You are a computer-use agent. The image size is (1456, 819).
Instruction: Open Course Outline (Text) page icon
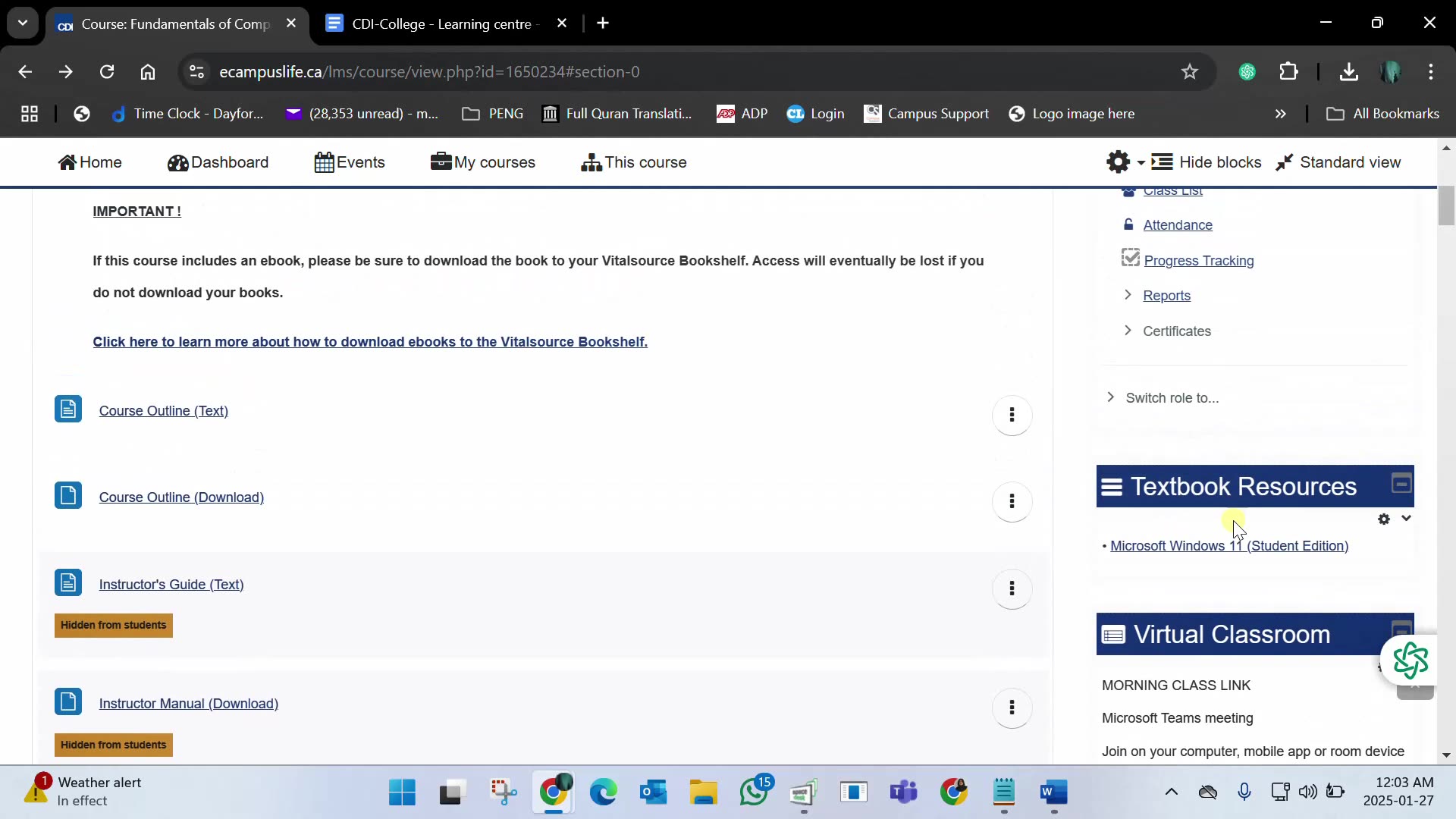68,409
